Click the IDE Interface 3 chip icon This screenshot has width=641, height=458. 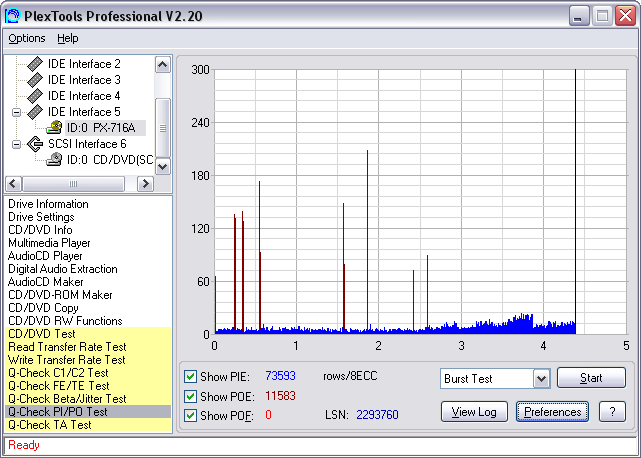point(35,80)
